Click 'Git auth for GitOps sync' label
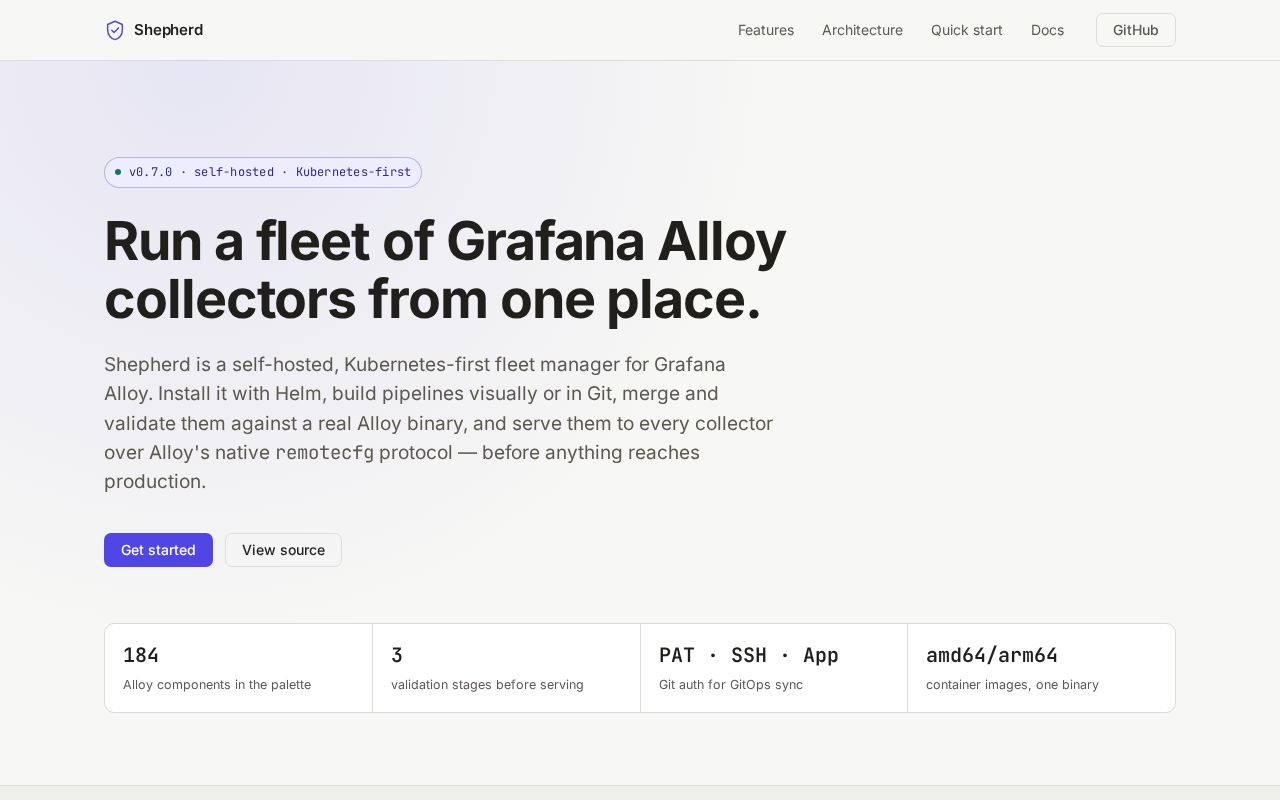 (731, 685)
